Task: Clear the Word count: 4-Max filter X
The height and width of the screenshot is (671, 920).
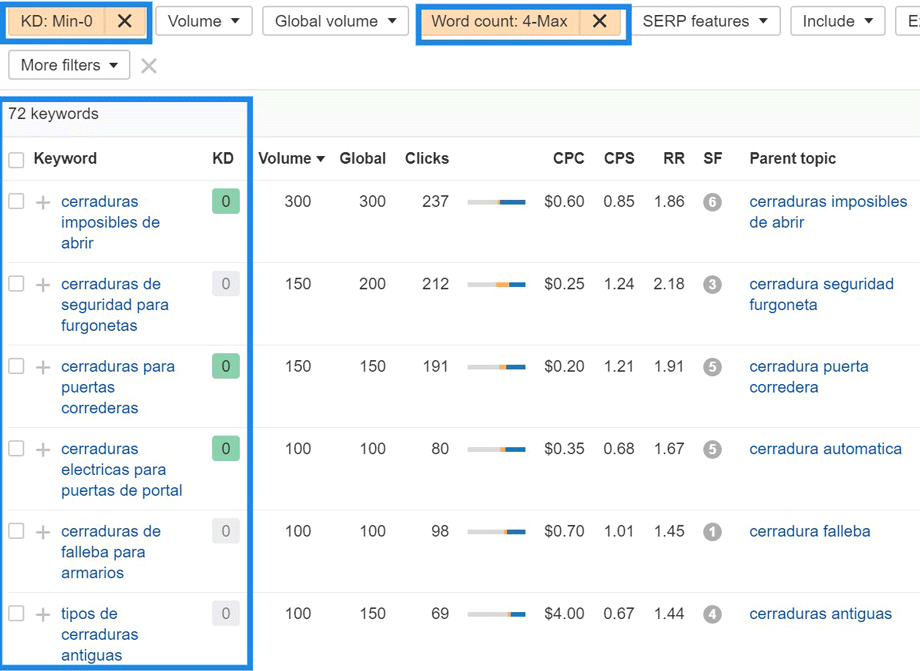Action: pos(599,21)
